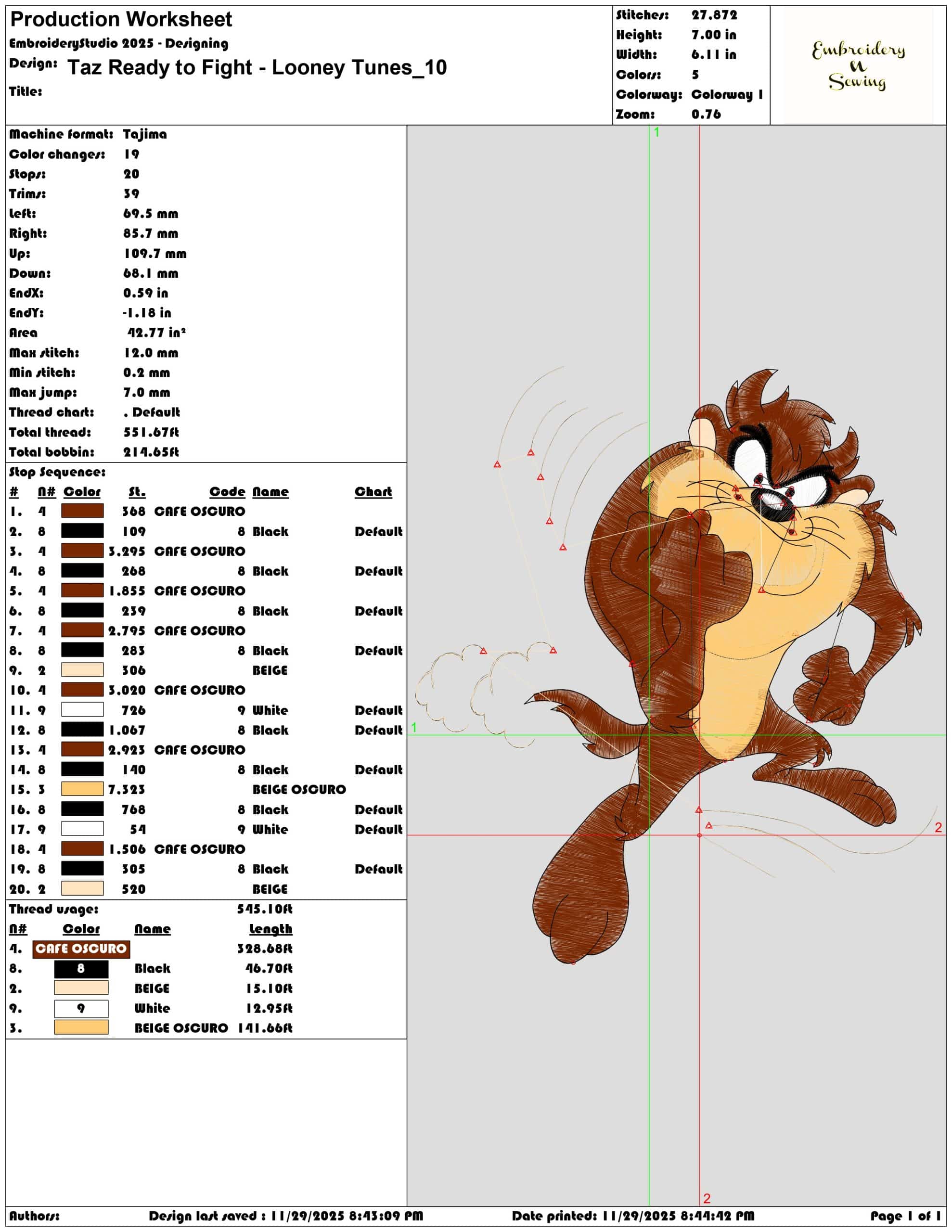This screenshot has height=1232, width=952.
Task: Click the stitch count '1.067' in stop 12
Action: [127, 730]
